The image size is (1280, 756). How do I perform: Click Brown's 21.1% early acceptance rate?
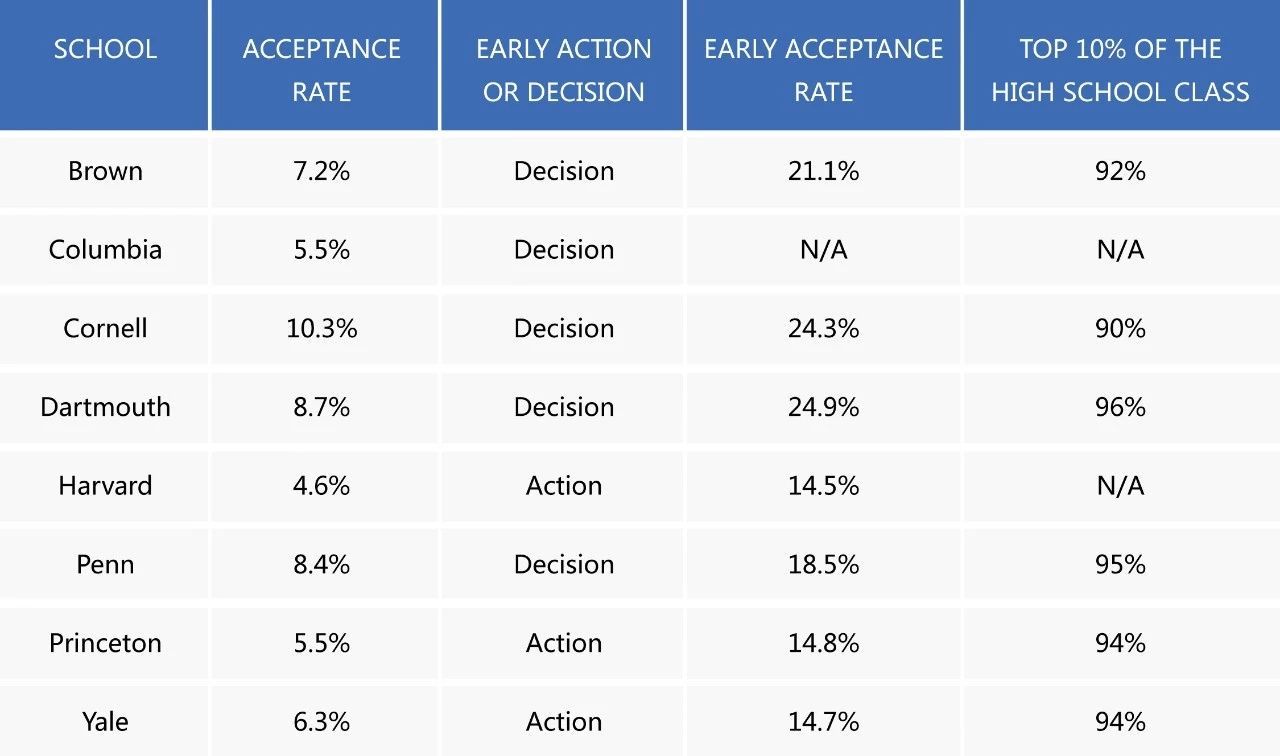coord(823,171)
